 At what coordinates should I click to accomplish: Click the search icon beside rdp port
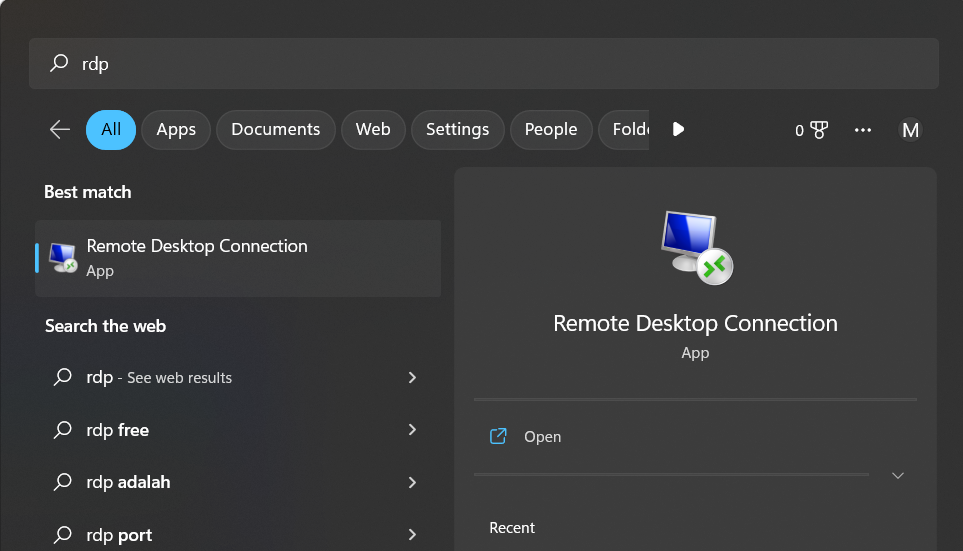pyautogui.click(x=63, y=534)
